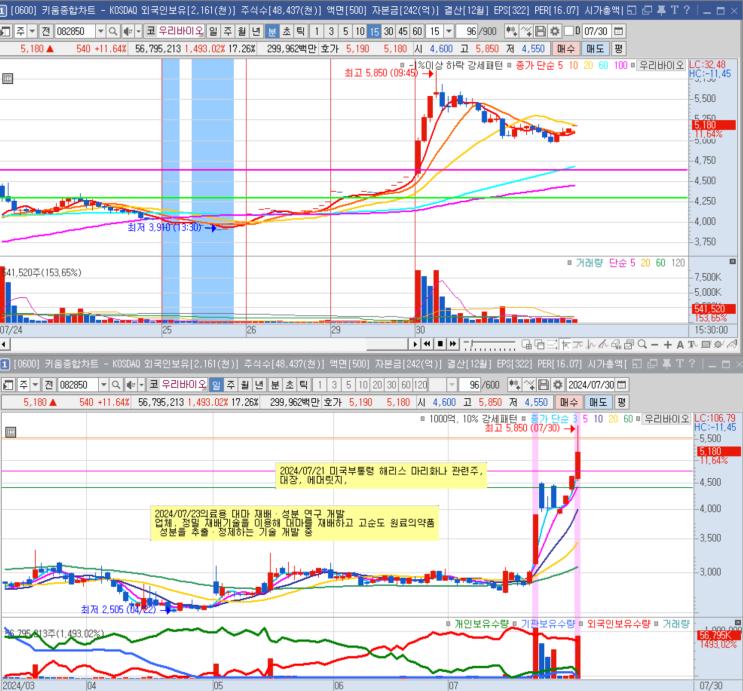Open the stock code dropdown in the bottom chart
This screenshot has height=691, width=743.
tap(103, 384)
